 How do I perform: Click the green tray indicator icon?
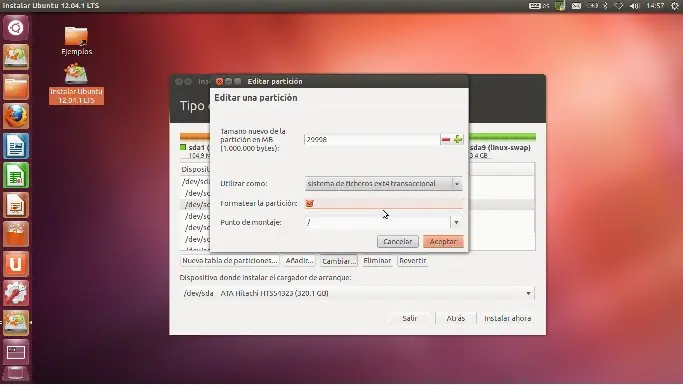(561, 6)
